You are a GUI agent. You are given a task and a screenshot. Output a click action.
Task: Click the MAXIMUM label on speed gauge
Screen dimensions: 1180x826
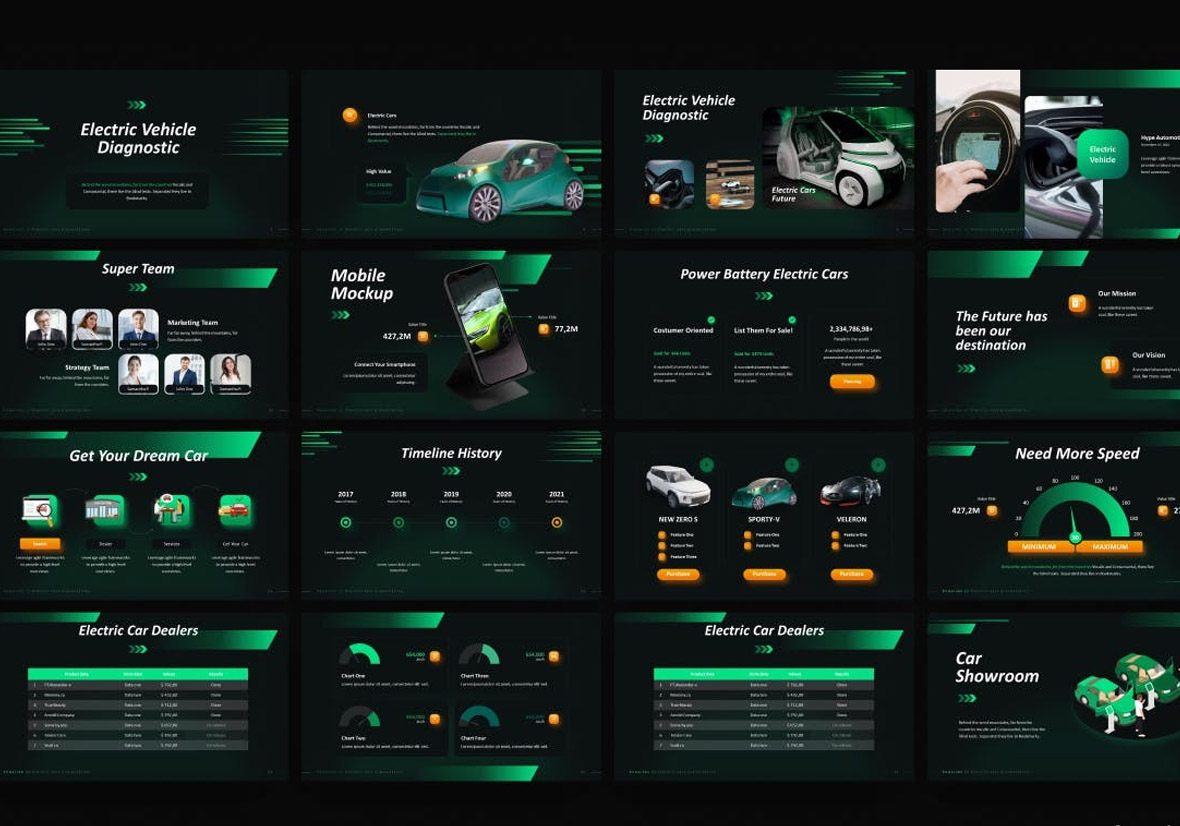(x=1110, y=547)
